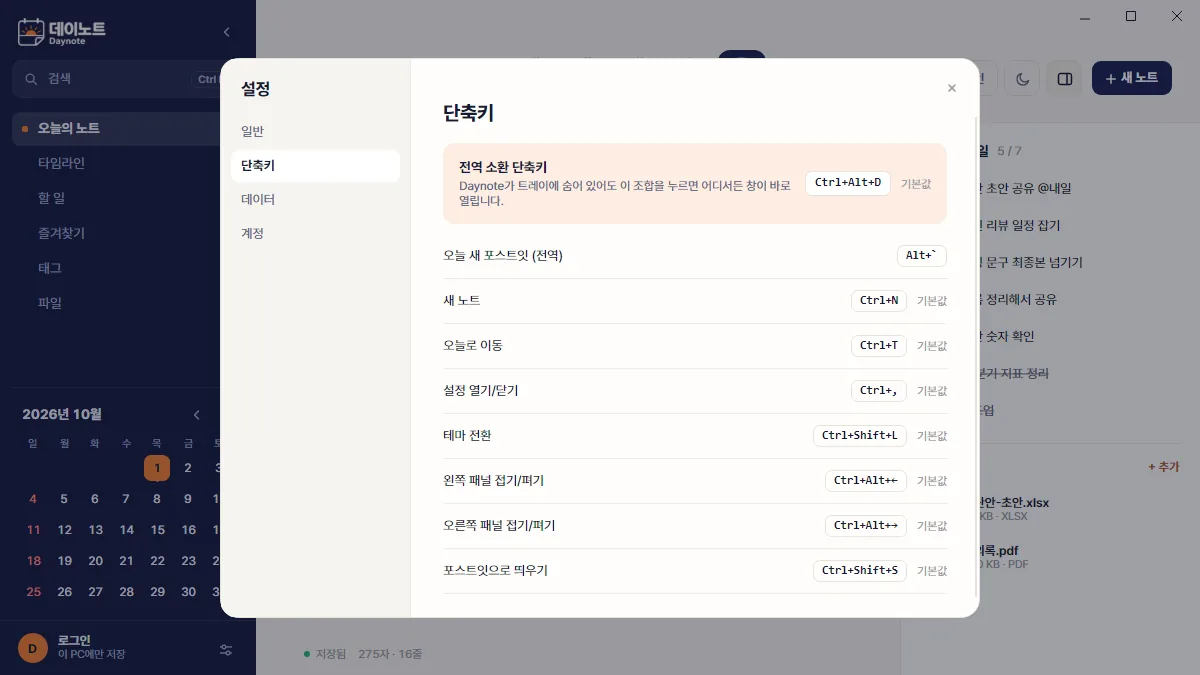The width and height of the screenshot is (1200, 675).
Task: Change the Ctrl+N new note shortcut
Action: [x=879, y=301]
